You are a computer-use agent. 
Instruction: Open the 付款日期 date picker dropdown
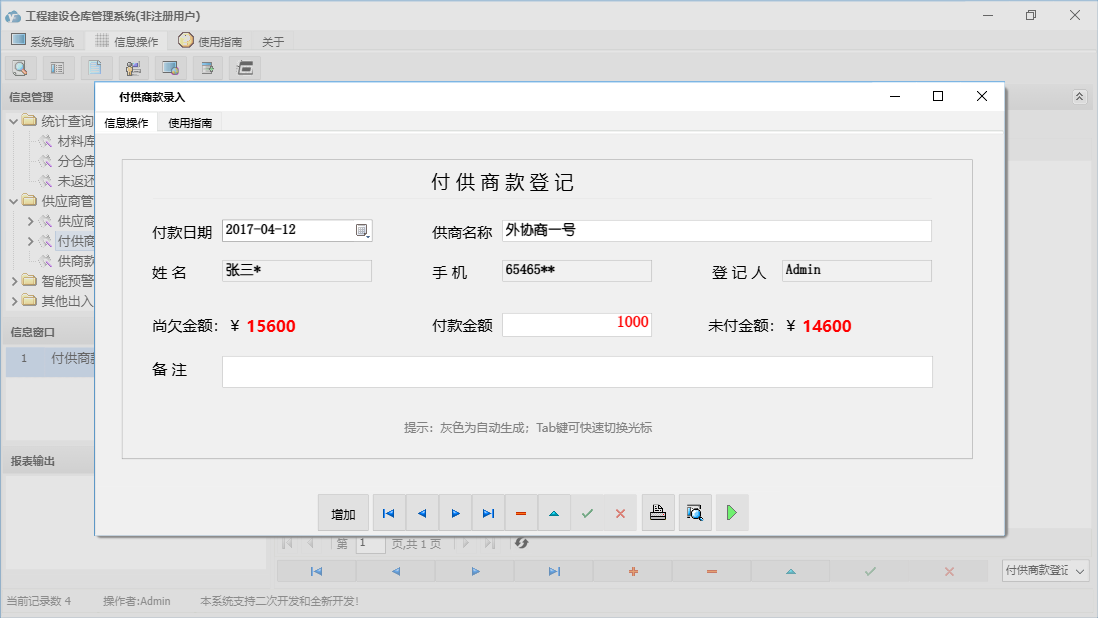(x=362, y=230)
